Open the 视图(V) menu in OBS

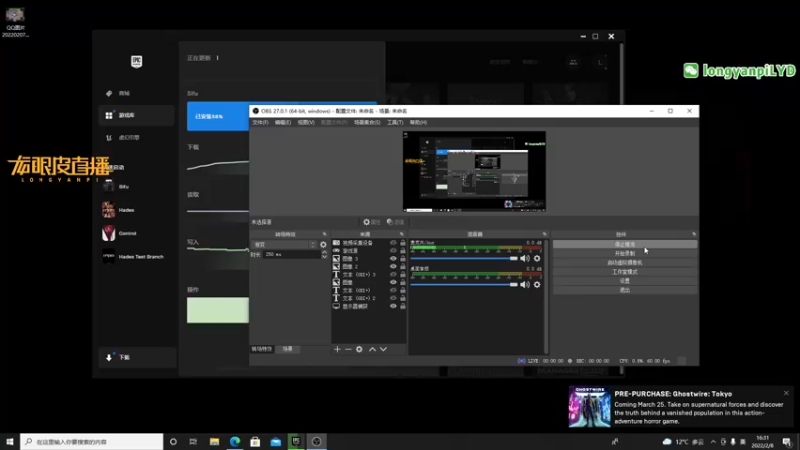[x=306, y=122]
